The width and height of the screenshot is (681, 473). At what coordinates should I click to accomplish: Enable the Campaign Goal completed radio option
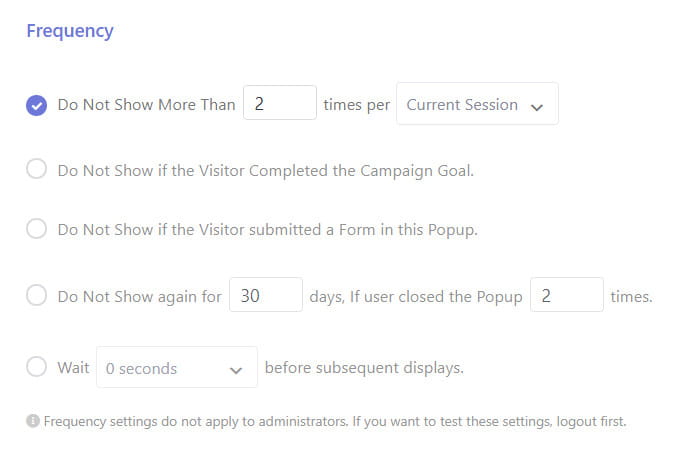36,170
